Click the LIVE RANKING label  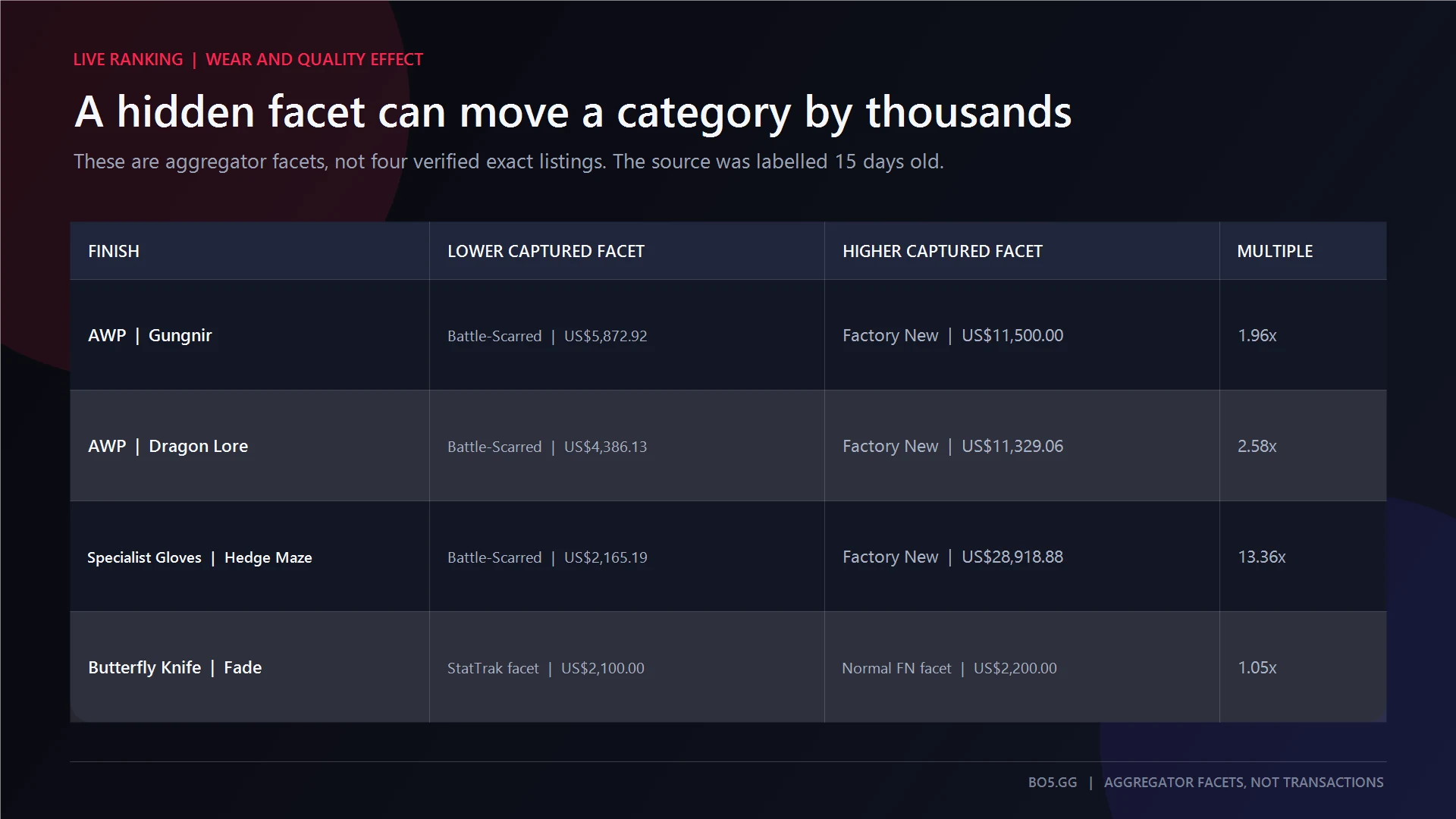128,59
